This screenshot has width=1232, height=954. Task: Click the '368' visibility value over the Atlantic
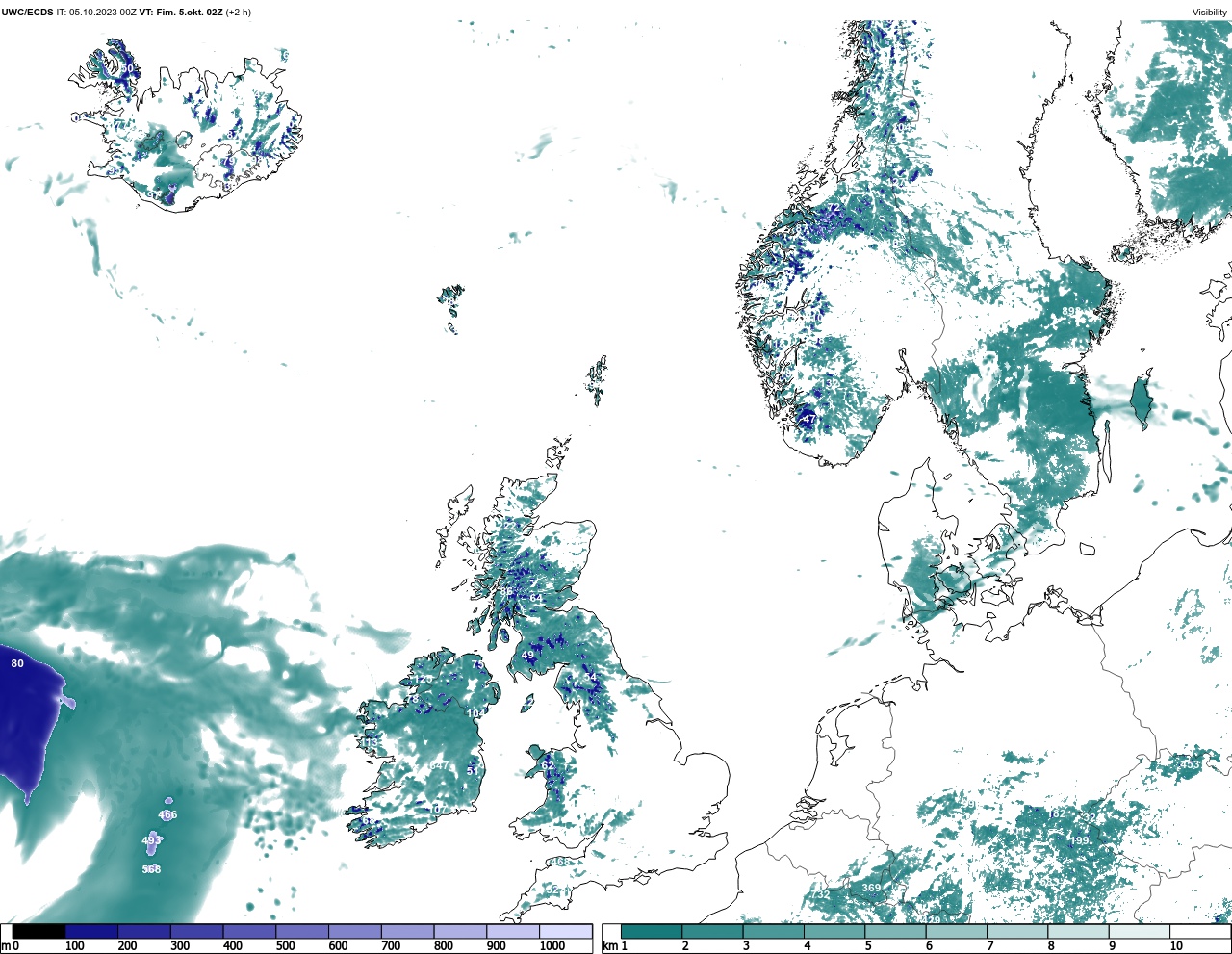click(x=151, y=869)
